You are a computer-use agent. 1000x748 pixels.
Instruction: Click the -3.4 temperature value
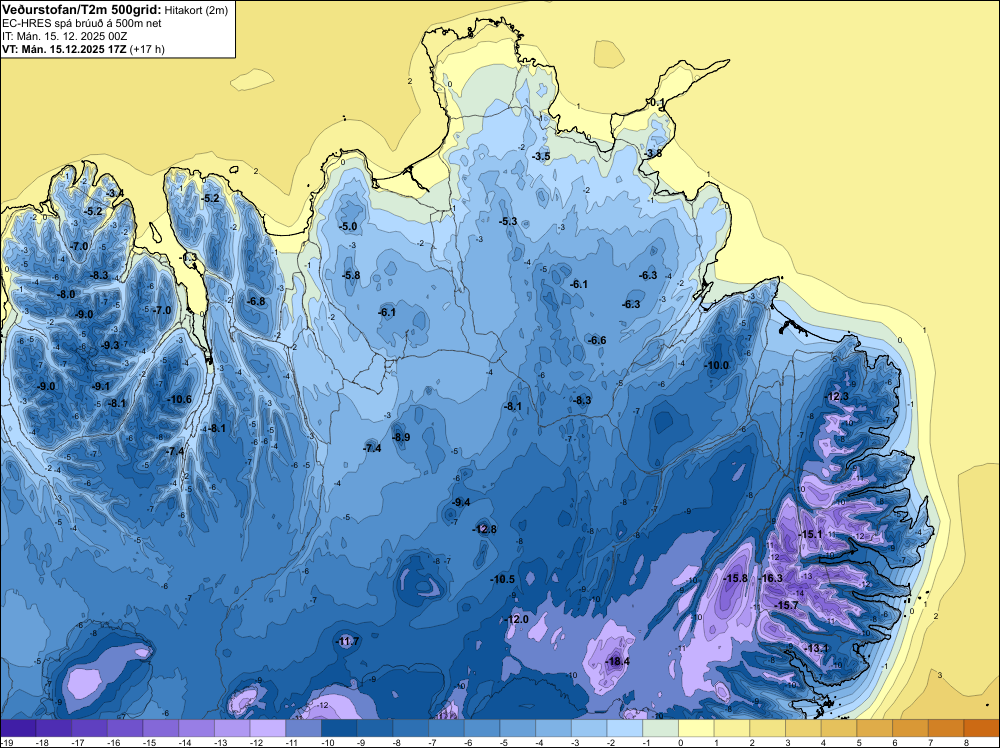114,193
